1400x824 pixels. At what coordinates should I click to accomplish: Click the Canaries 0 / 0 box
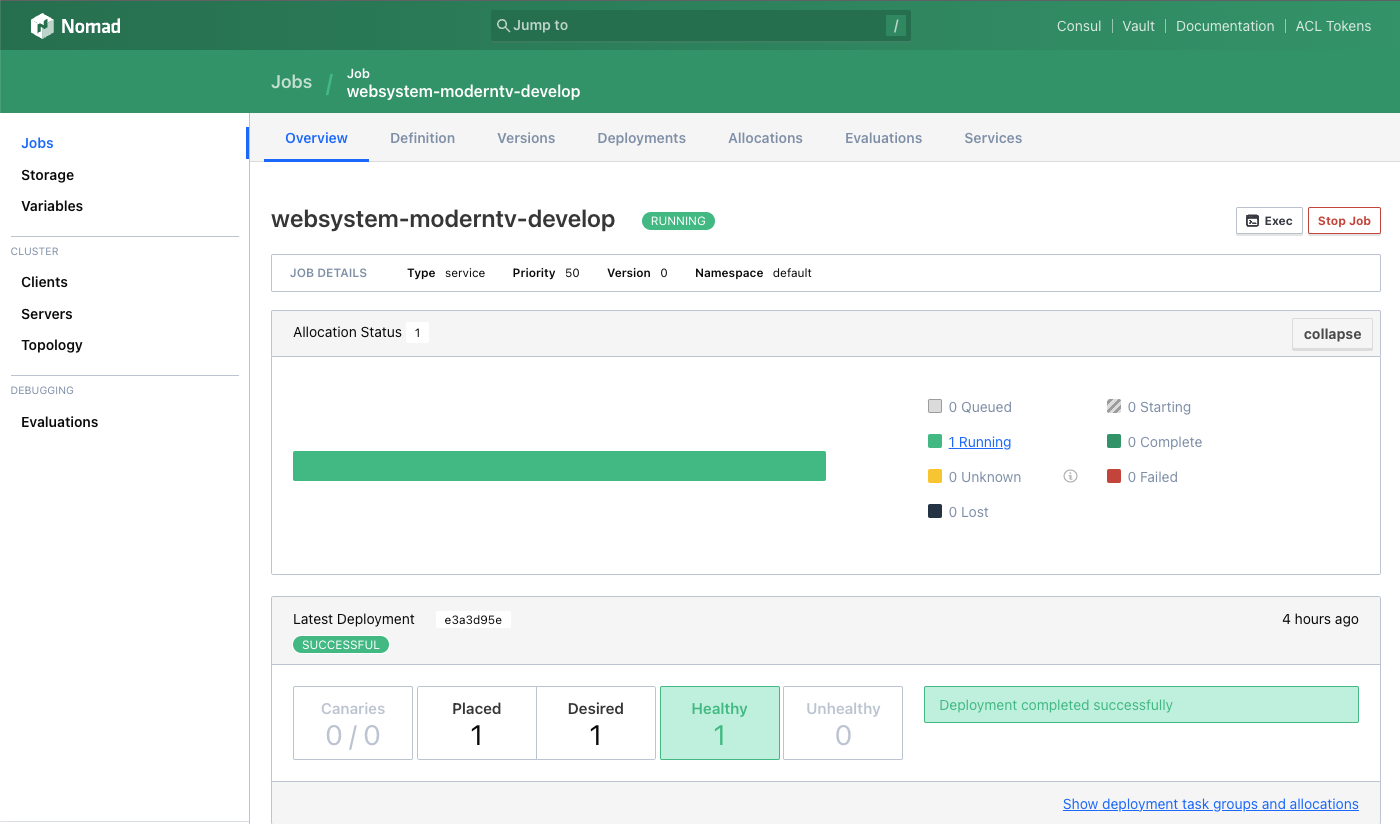[x=353, y=723]
